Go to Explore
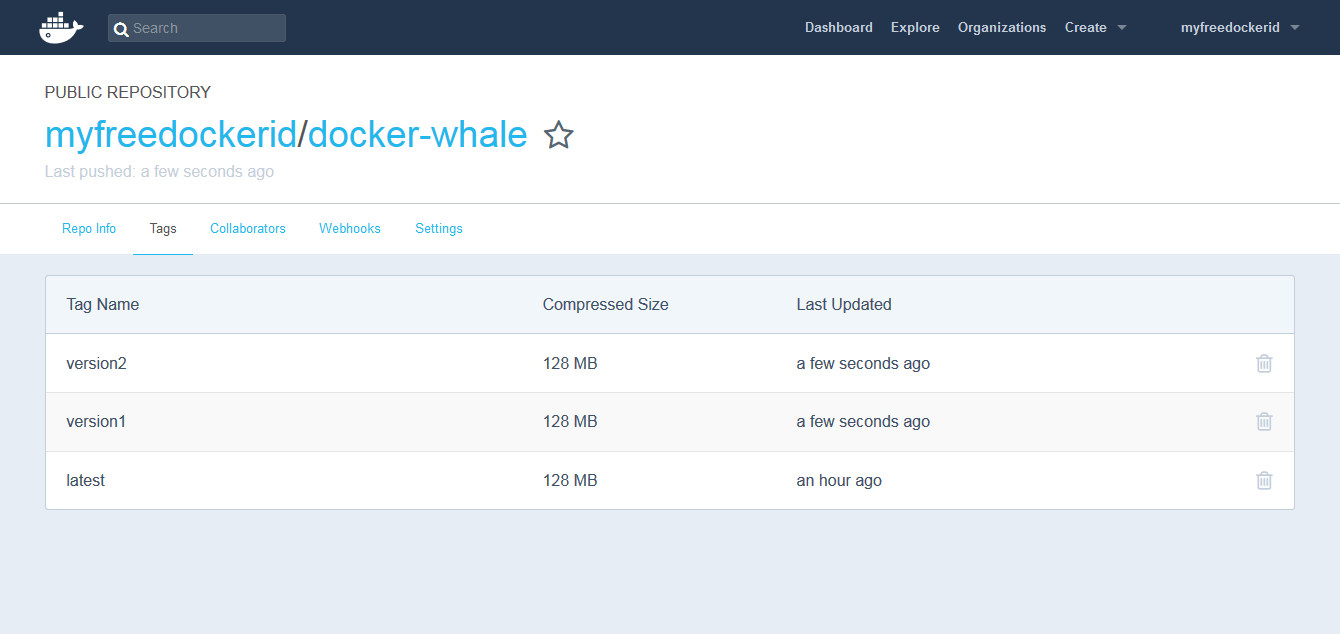Viewport: 1340px width, 634px height. point(915,28)
